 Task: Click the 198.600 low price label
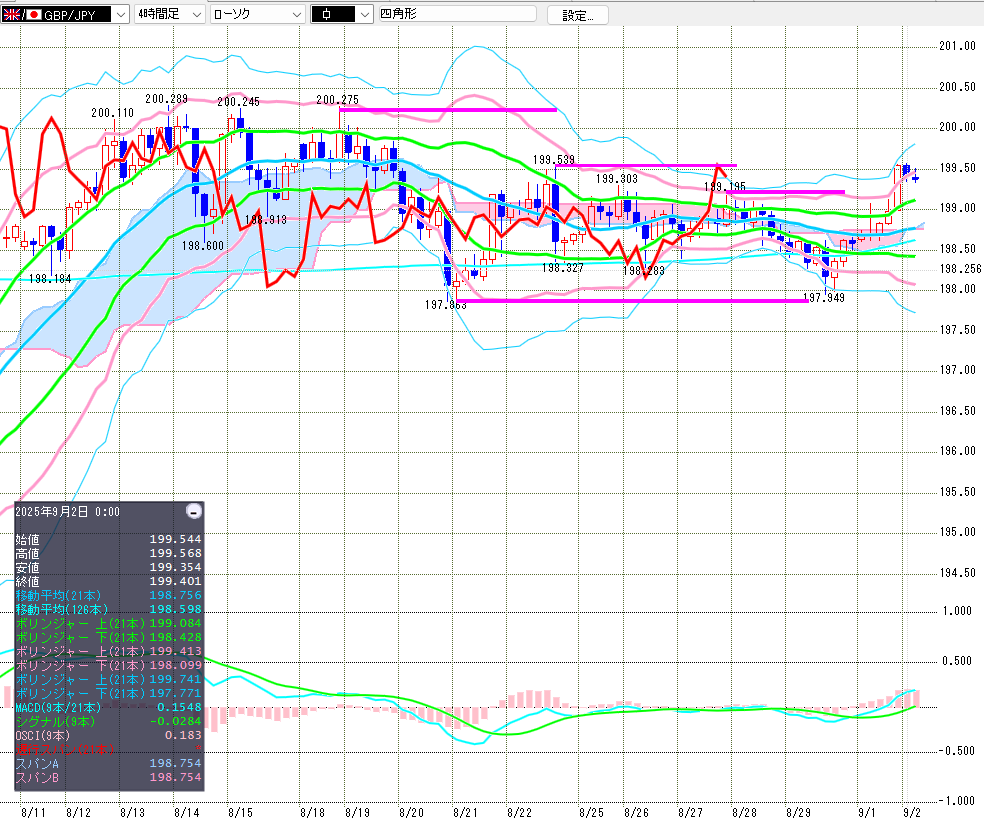pyautogui.click(x=203, y=245)
